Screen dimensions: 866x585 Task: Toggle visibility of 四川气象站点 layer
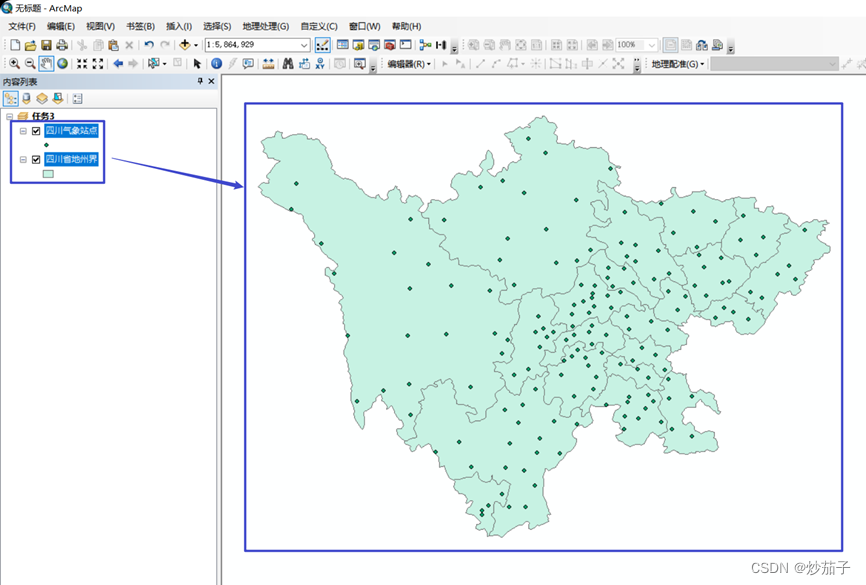click(36, 131)
